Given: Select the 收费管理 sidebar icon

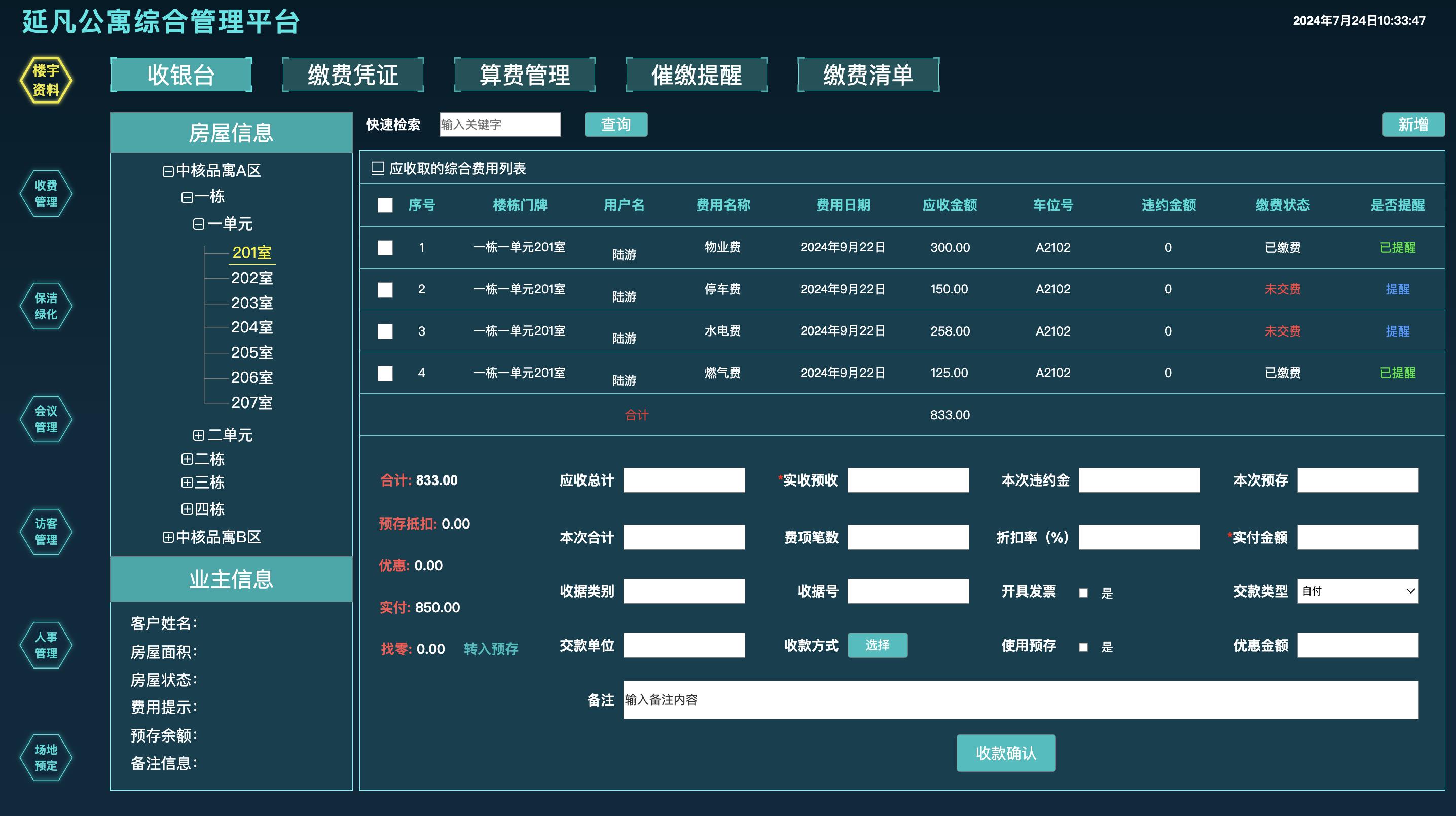Looking at the screenshot, I should pyautogui.click(x=46, y=194).
